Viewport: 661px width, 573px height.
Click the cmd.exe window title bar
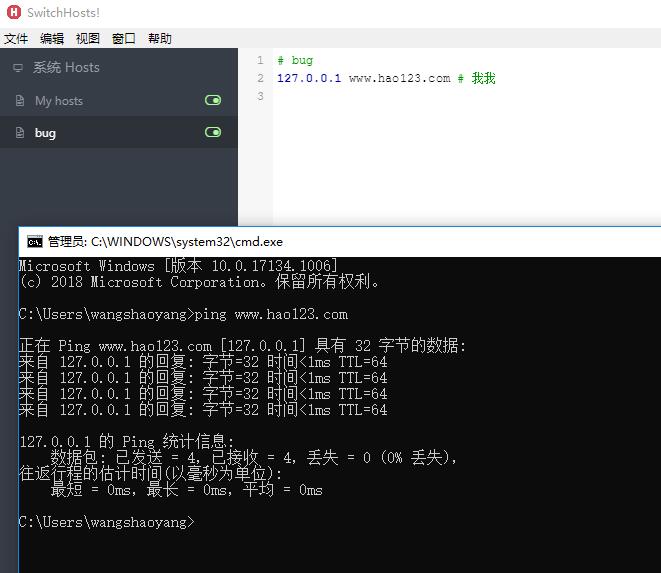tap(340, 242)
